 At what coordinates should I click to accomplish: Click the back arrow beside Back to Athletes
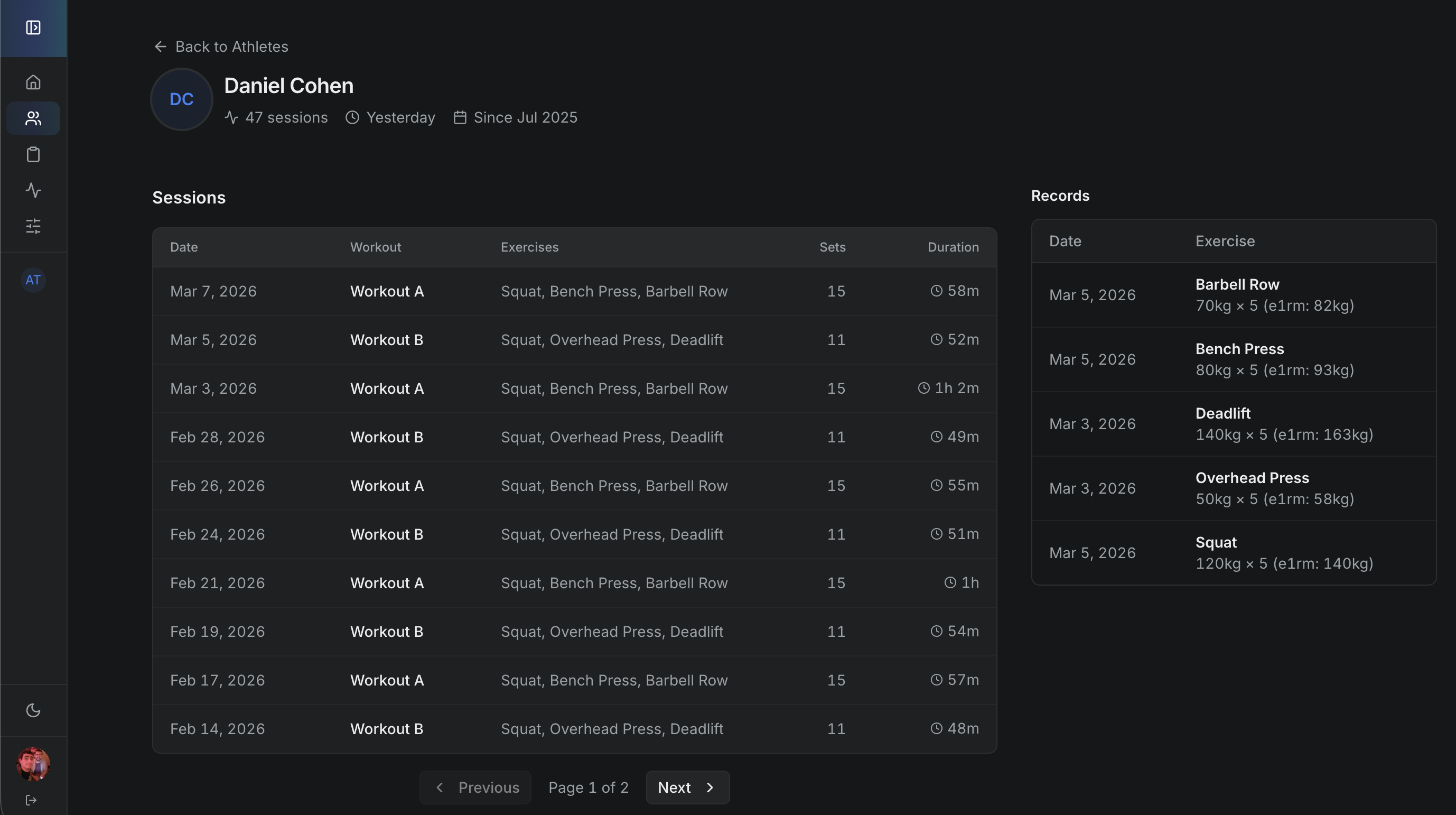pos(160,47)
